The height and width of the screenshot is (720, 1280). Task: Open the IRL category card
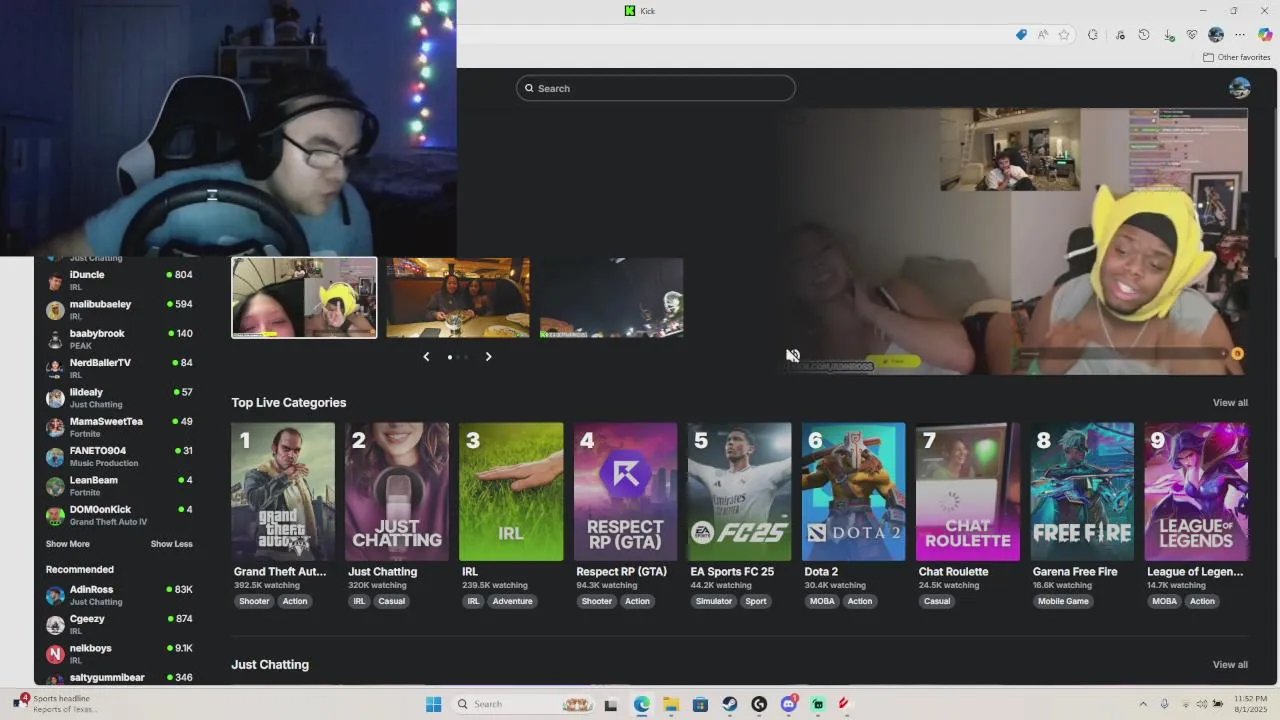click(x=511, y=491)
